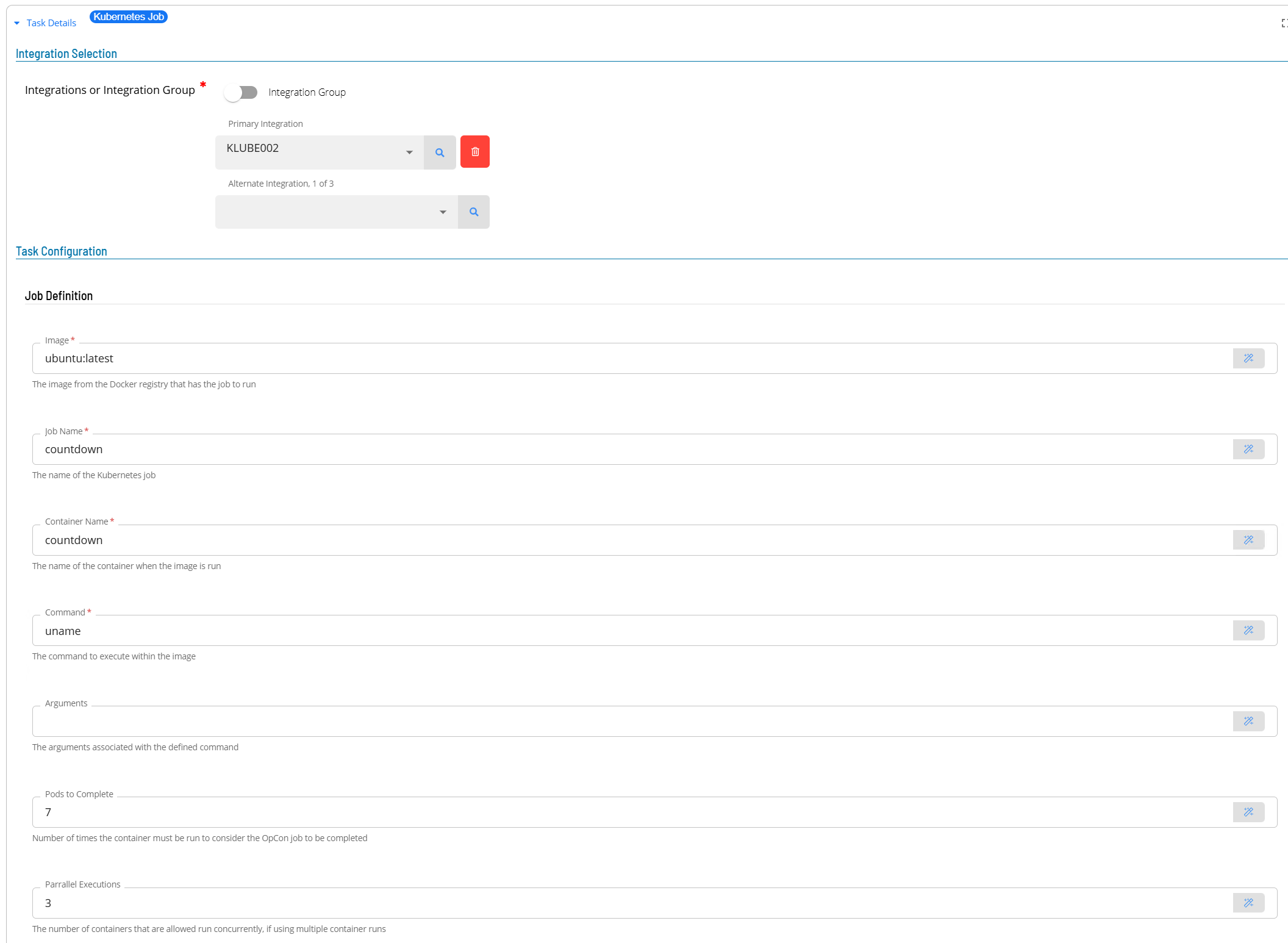Delete the primary integration with trash button

click(x=474, y=152)
